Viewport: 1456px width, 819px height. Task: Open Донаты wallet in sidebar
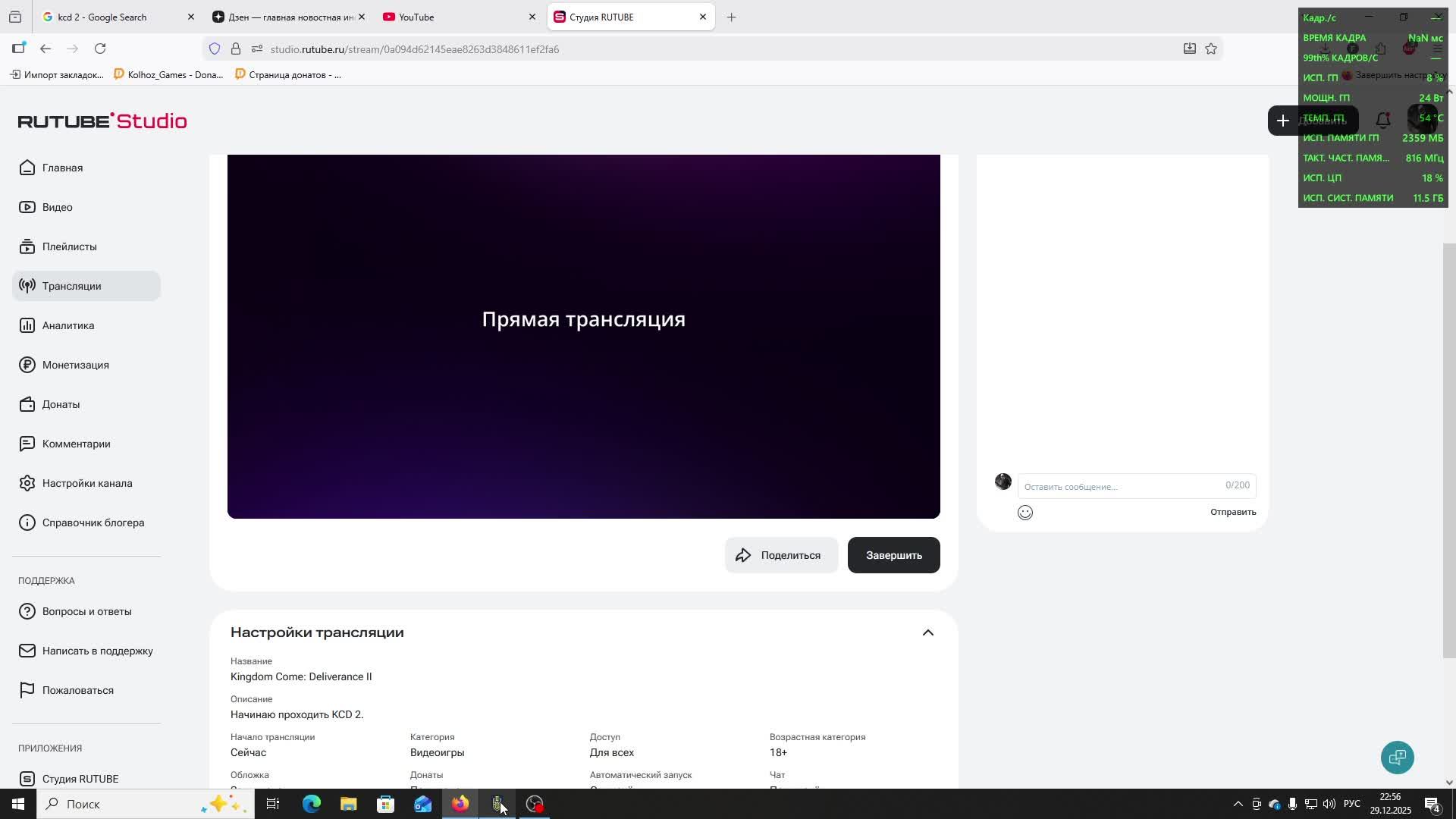click(x=61, y=404)
